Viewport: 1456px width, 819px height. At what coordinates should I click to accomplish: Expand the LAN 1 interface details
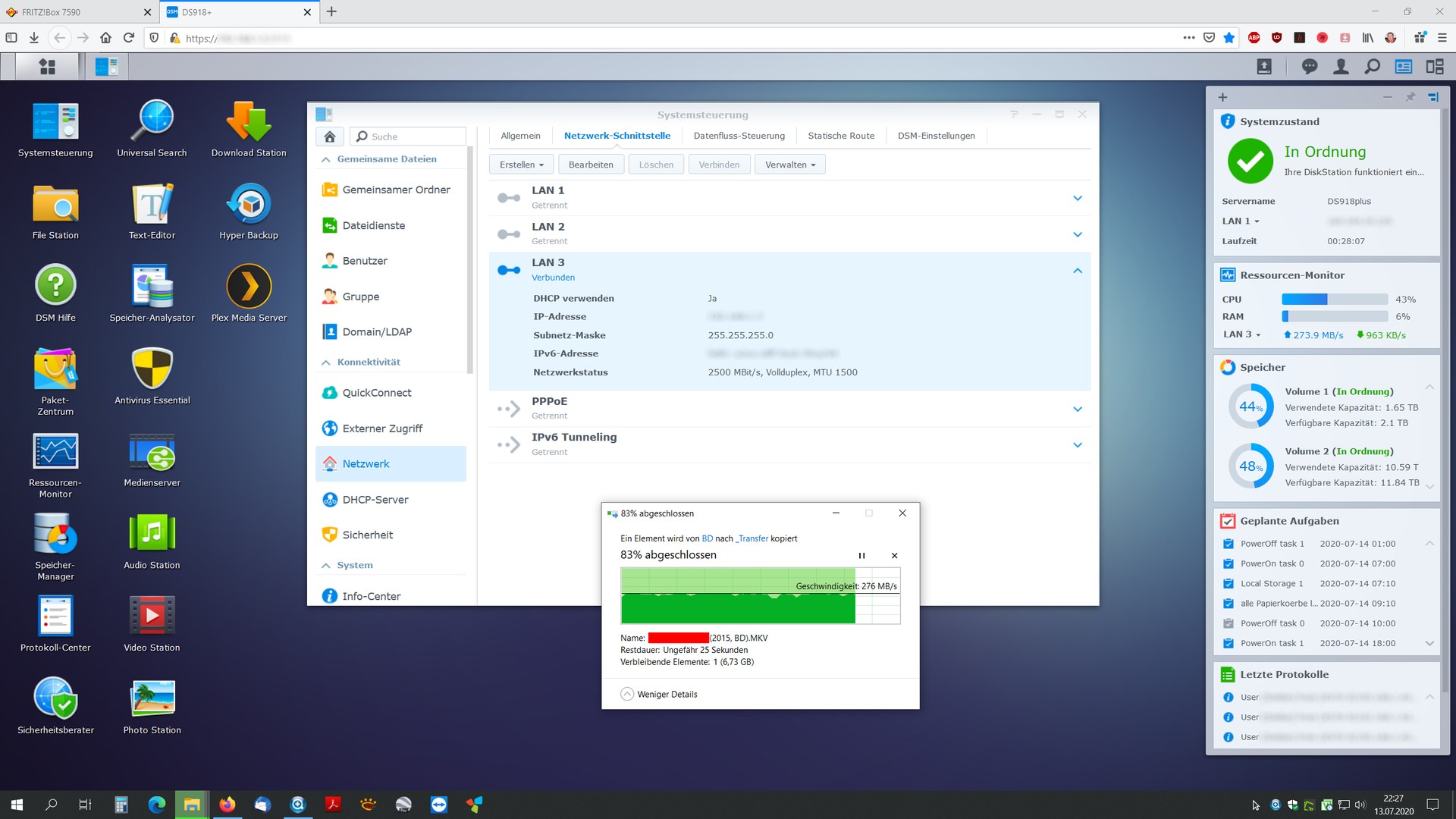(1078, 198)
